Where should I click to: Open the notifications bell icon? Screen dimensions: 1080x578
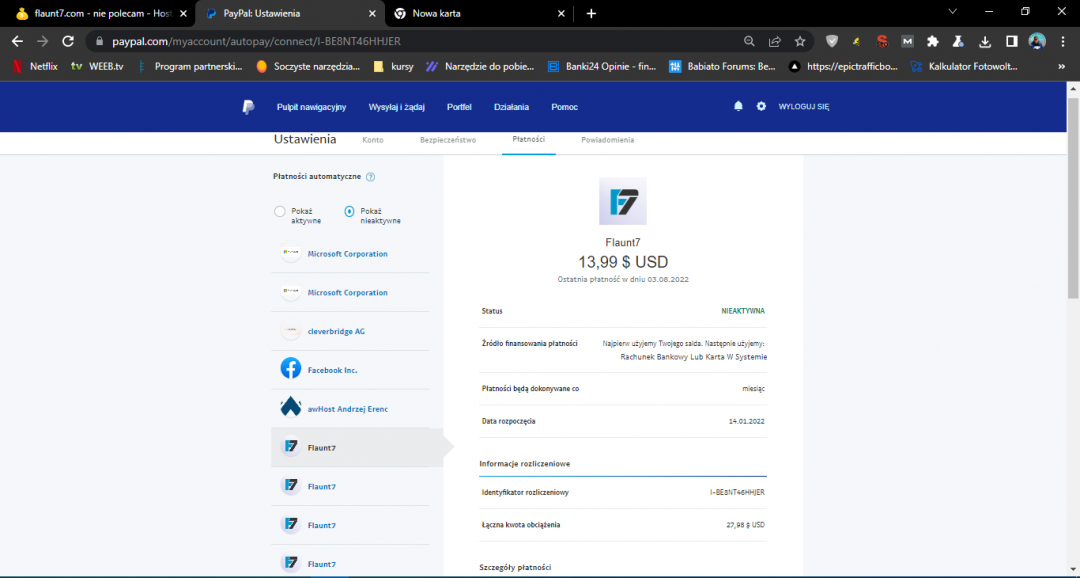(x=738, y=106)
